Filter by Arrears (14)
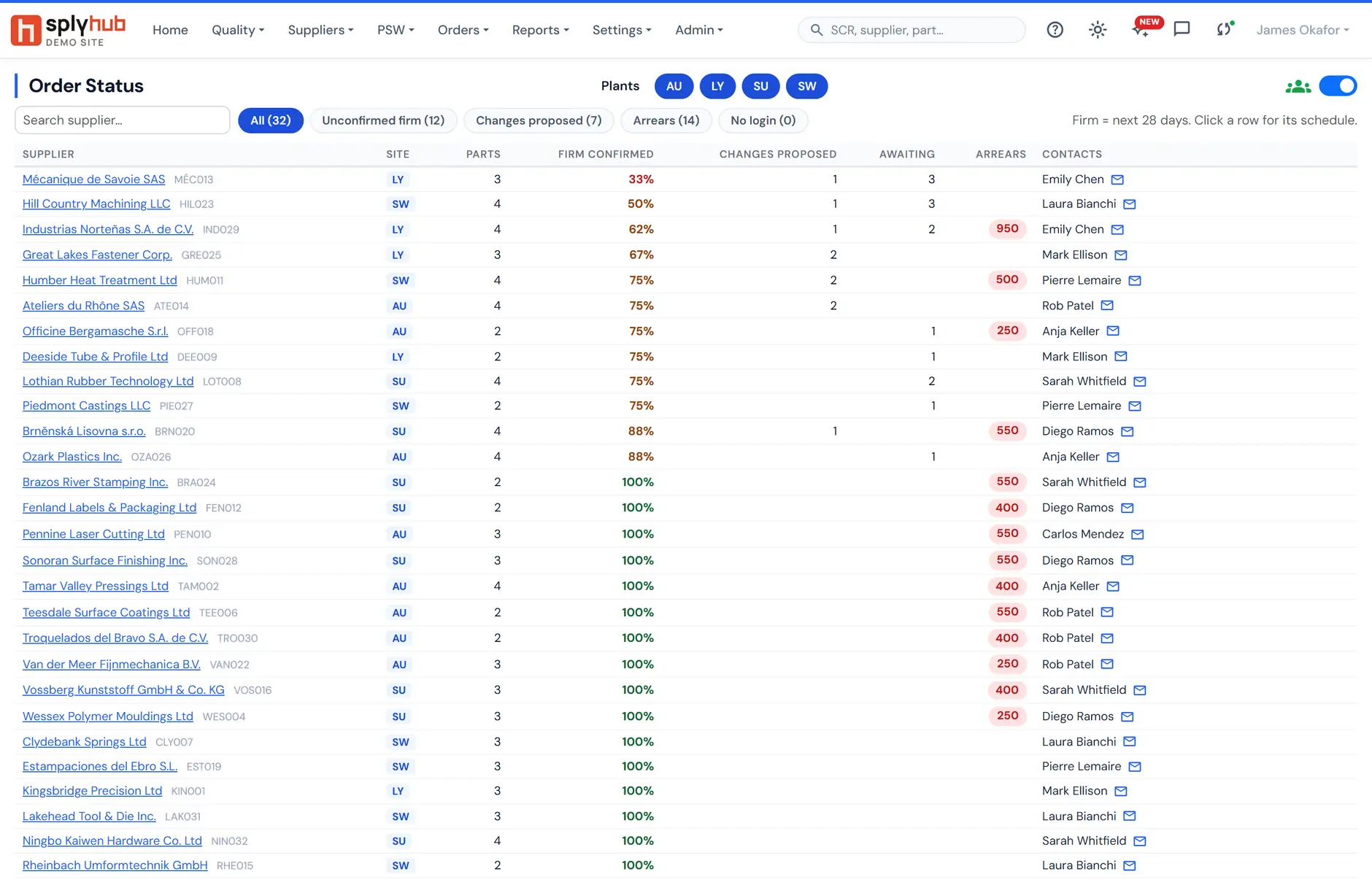The width and height of the screenshot is (1372, 882). (666, 120)
